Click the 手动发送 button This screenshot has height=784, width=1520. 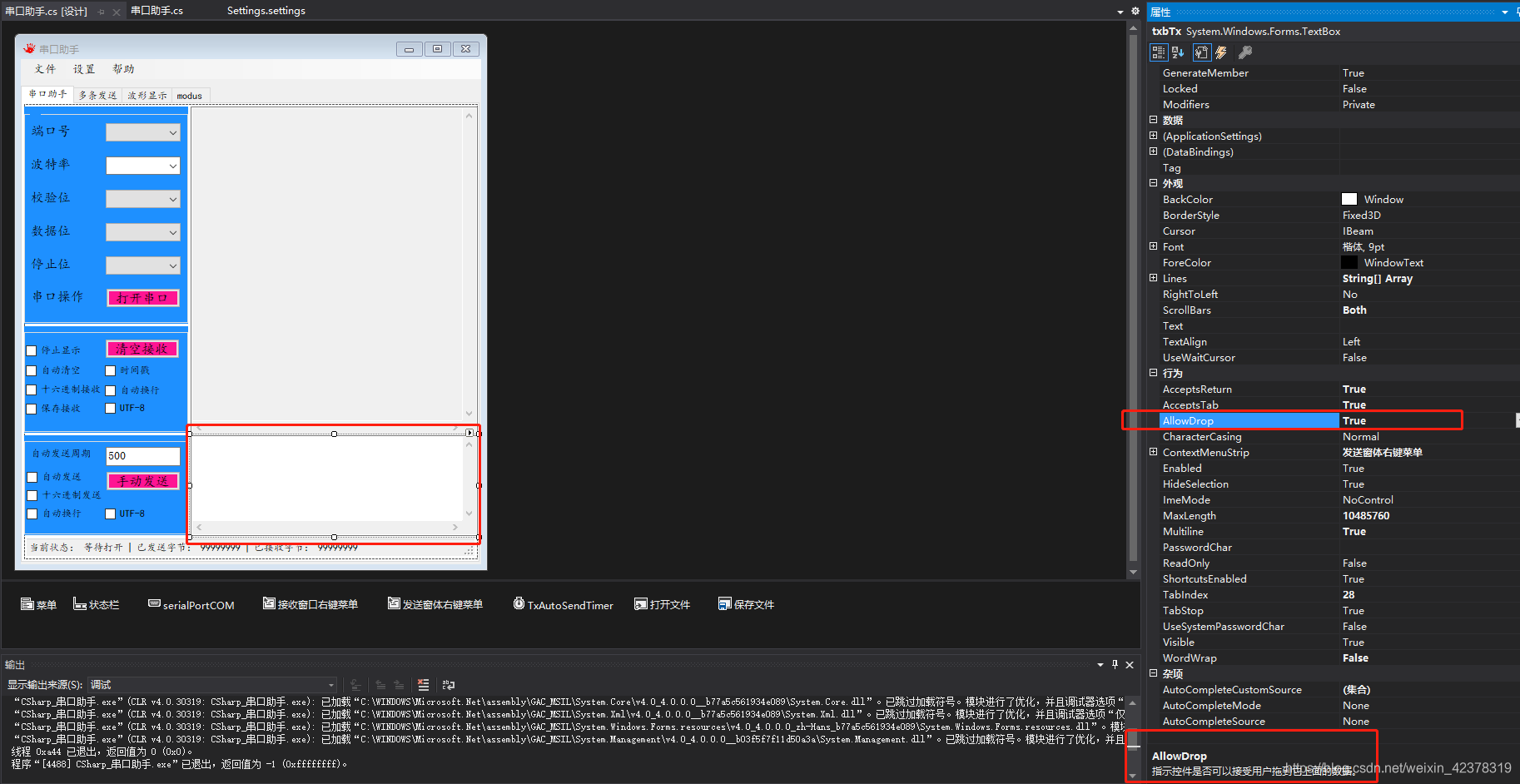(142, 481)
